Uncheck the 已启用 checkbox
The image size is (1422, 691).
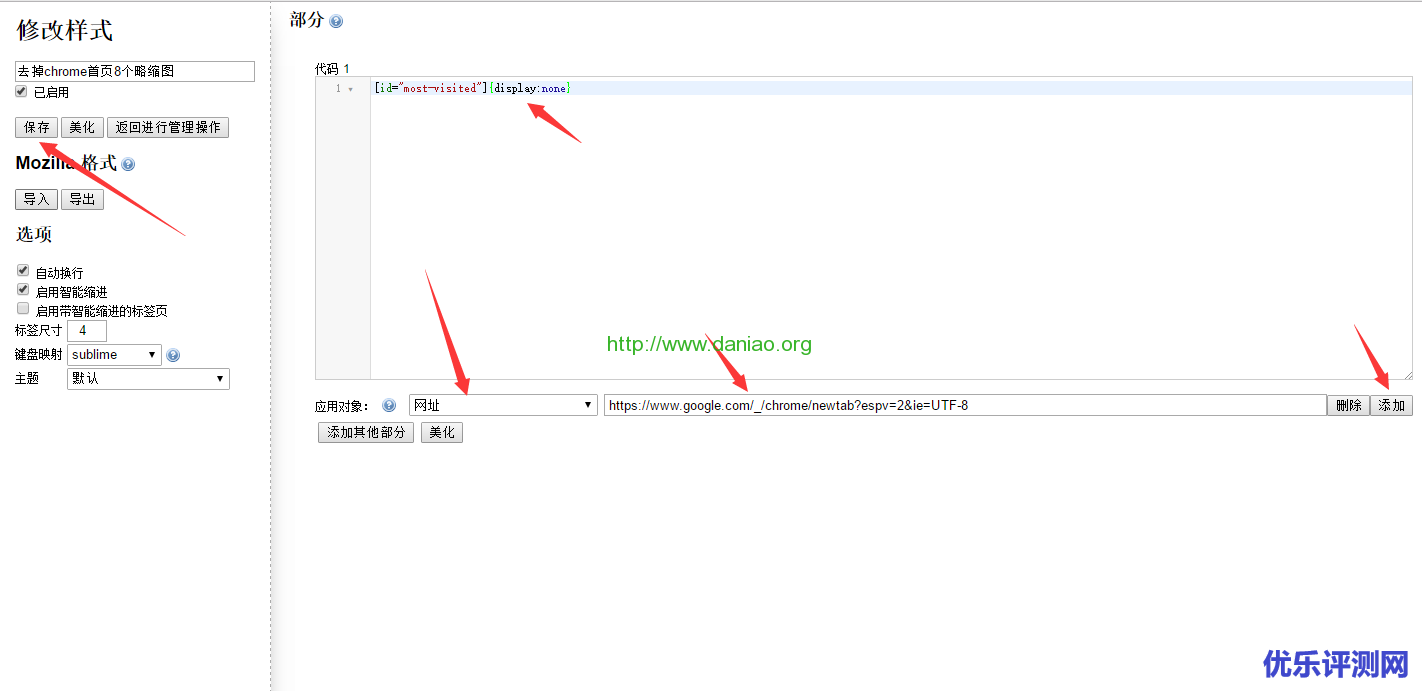[x=21, y=91]
